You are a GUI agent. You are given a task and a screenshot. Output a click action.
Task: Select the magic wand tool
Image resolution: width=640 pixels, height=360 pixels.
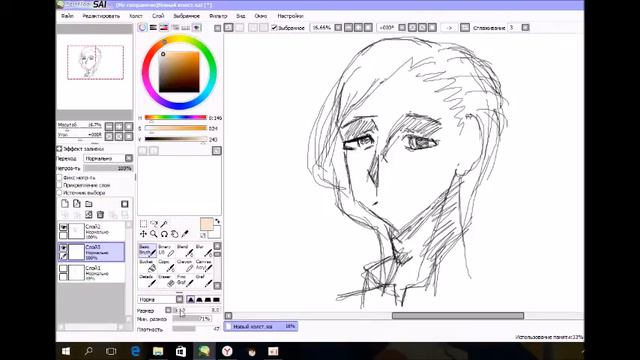(164, 224)
